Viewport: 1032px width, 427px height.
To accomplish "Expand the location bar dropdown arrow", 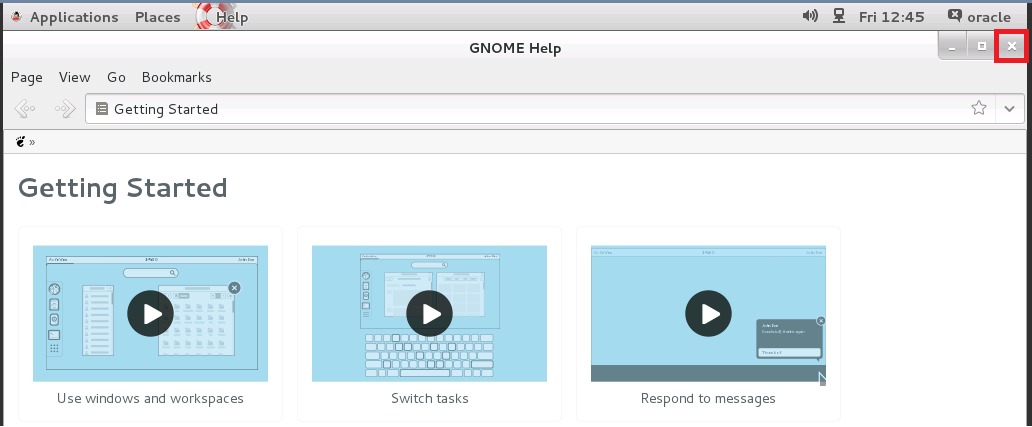I will pyautogui.click(x=1010, y=109).
